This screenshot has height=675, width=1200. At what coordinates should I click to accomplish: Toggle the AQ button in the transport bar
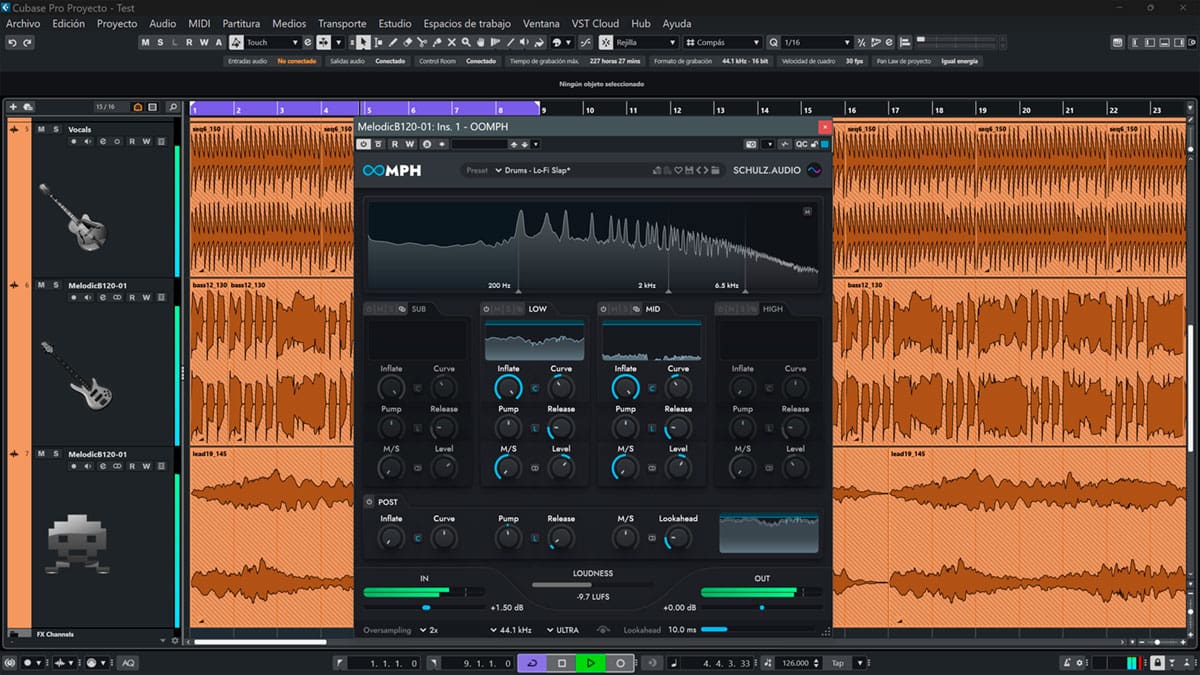(128, 663)
